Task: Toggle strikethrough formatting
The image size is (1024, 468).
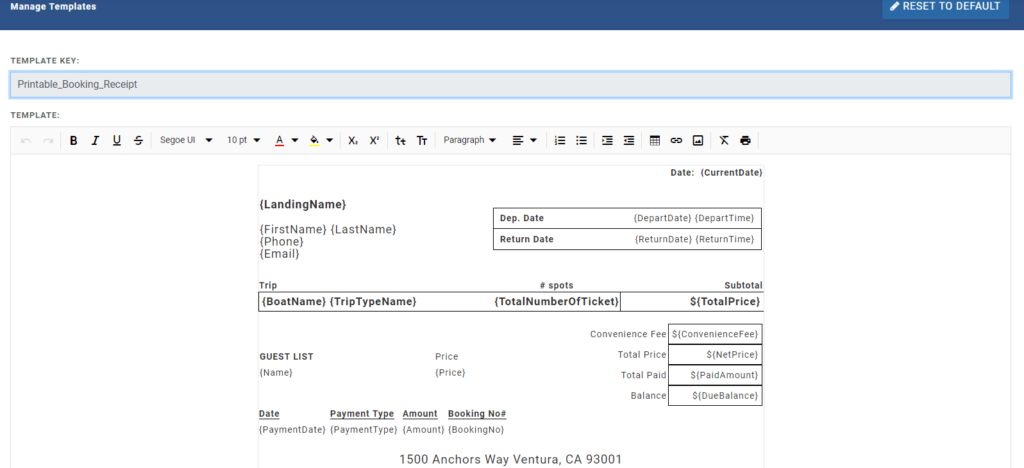Action: click(x=138, y=140)
